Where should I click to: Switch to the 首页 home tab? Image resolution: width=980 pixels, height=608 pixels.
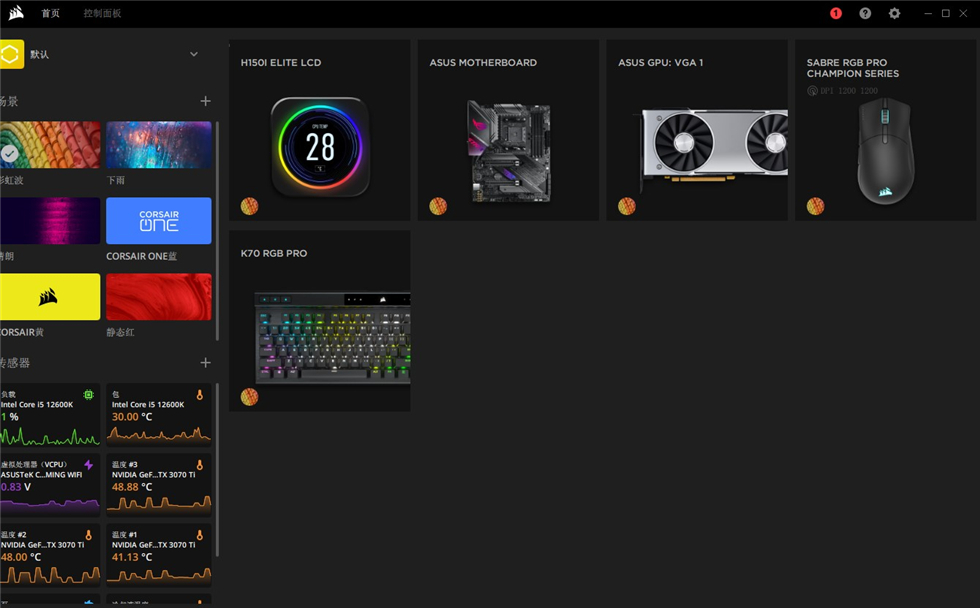tap(50, 13)
